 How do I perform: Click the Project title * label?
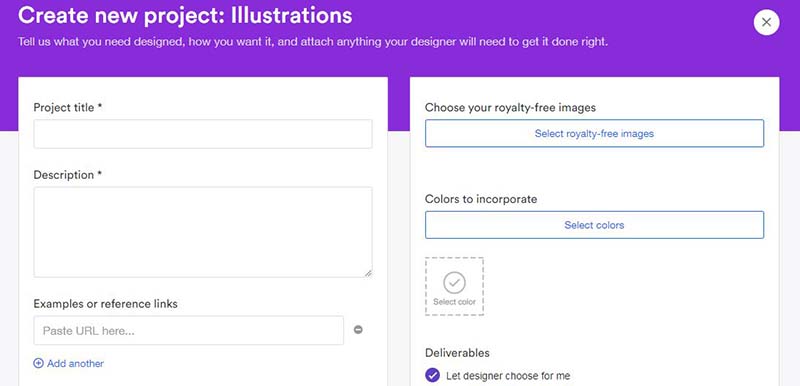(68, 108)
